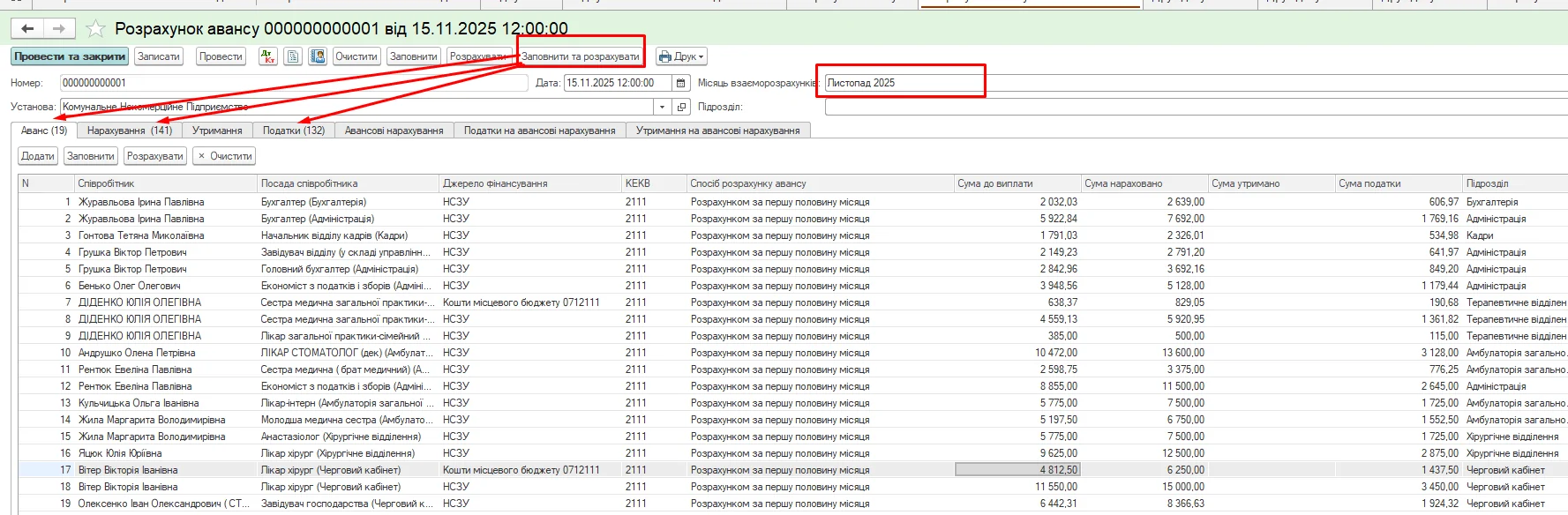Click the Спосіб розрахунку авансу column header

coord(821,183)
